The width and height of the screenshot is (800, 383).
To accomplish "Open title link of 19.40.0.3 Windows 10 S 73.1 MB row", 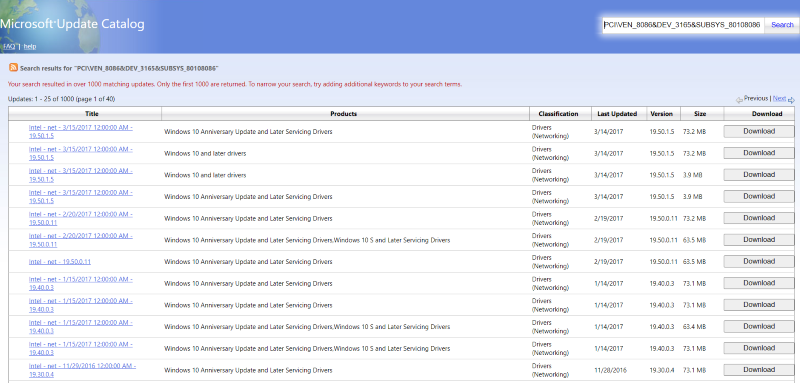I will point(81,349).
